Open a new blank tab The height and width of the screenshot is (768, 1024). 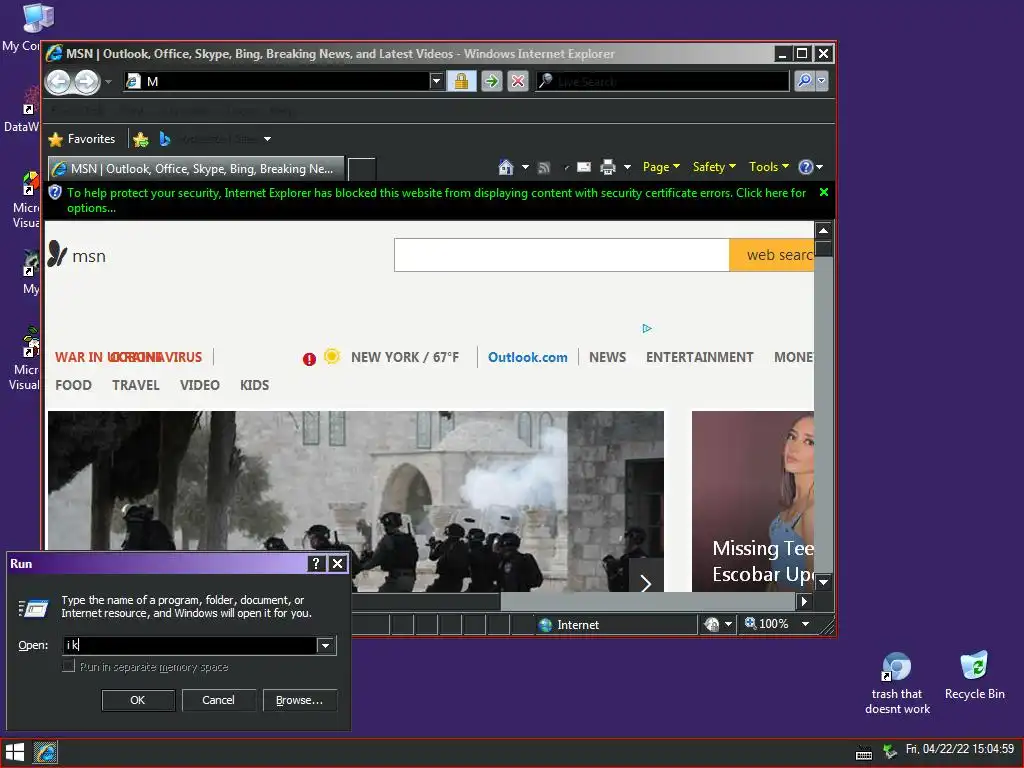point(362,169)
